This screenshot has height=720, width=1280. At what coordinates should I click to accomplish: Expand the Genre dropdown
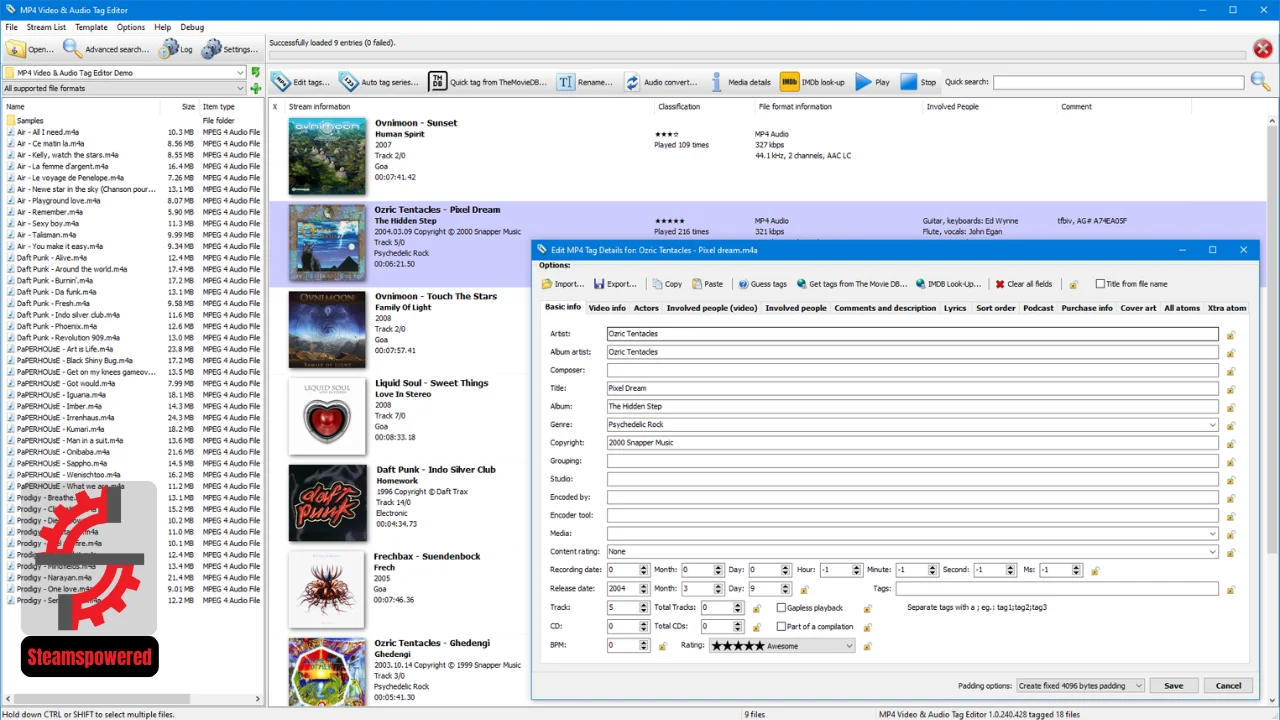click(x=1213, y=425)
